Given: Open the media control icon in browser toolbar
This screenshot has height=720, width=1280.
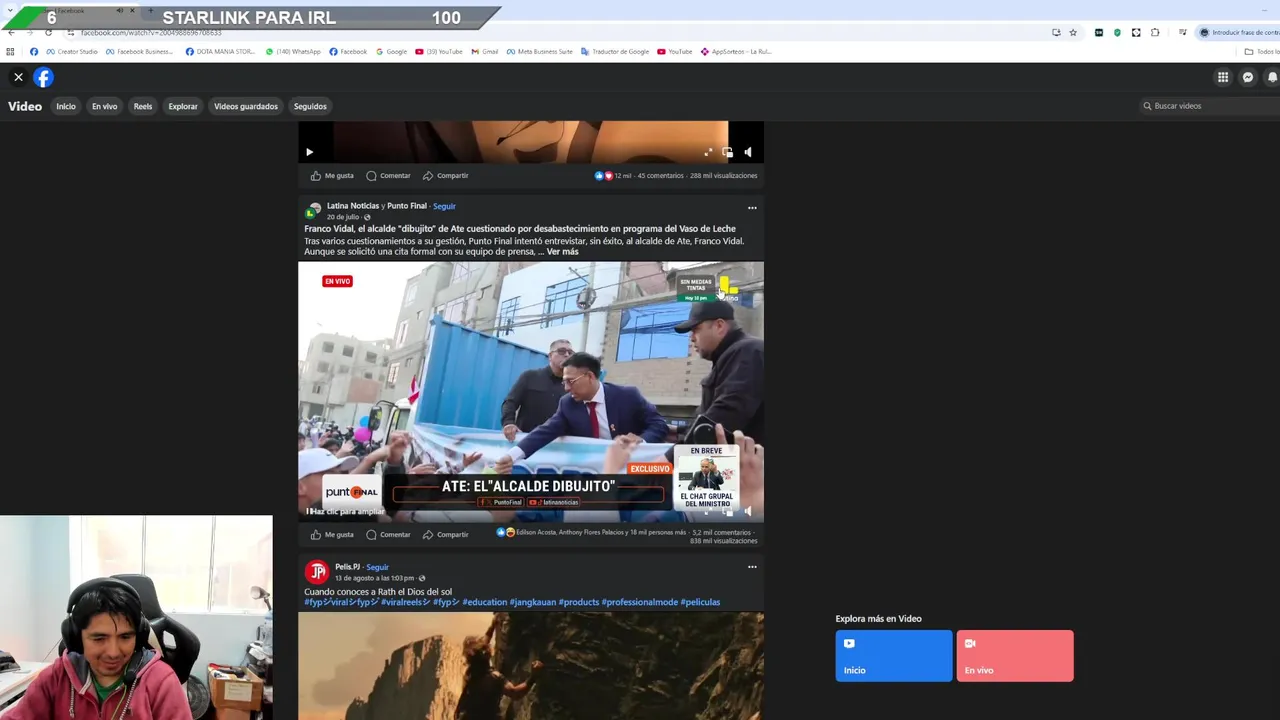Looking at the screenshot, I should [1183, 33].
